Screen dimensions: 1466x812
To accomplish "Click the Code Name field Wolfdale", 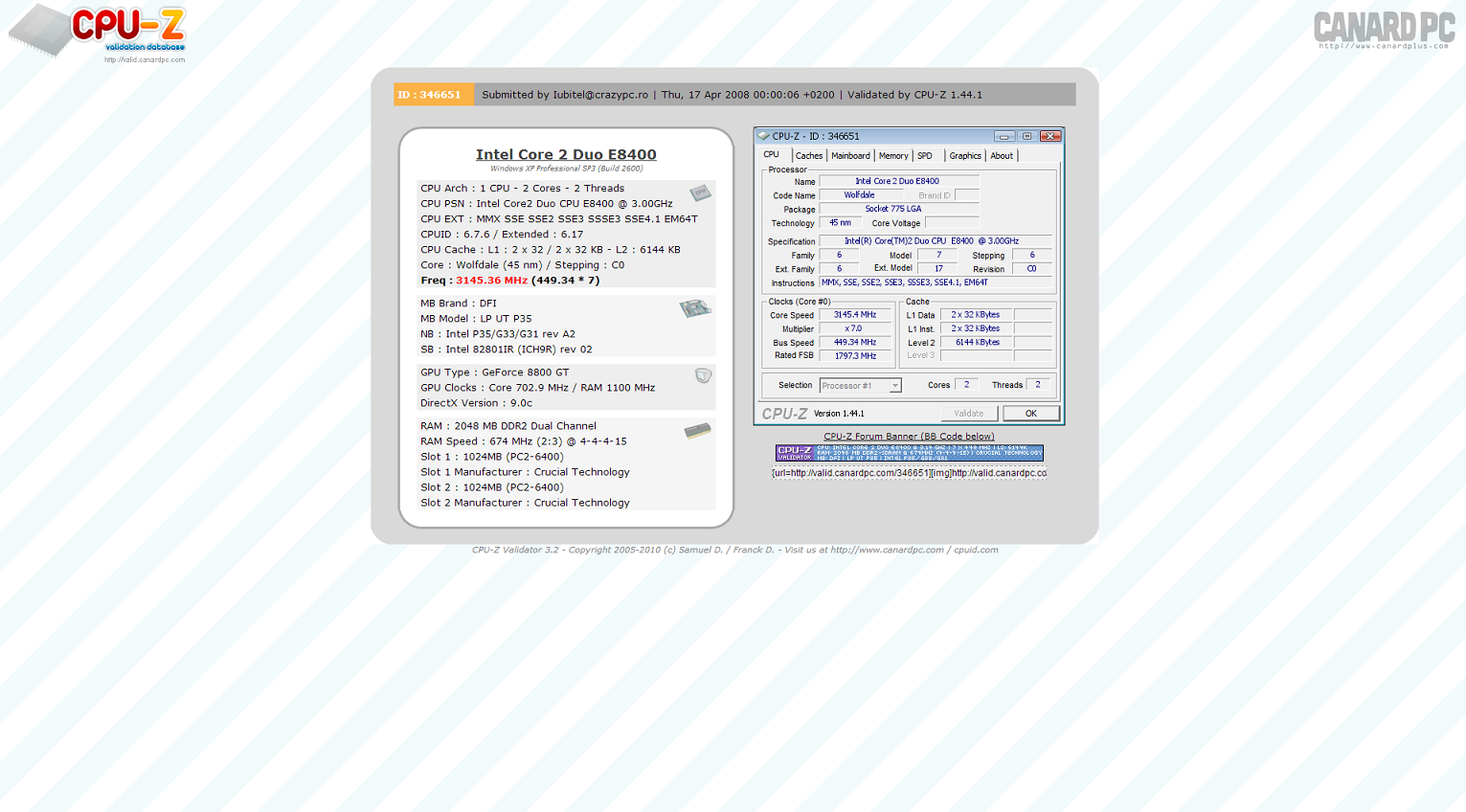I will pos(860,195).
